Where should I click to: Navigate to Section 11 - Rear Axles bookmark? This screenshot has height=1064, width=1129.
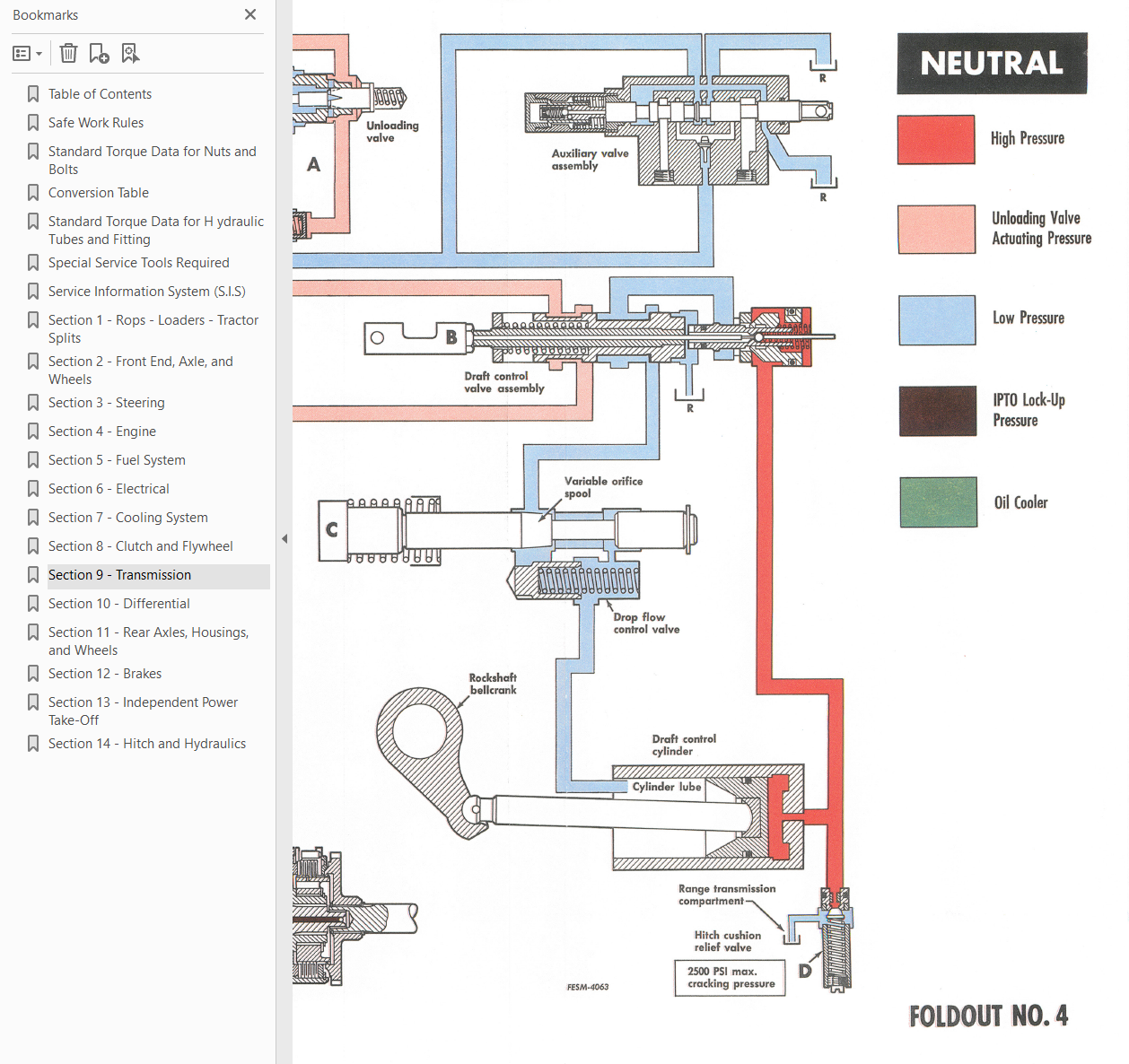149,641
